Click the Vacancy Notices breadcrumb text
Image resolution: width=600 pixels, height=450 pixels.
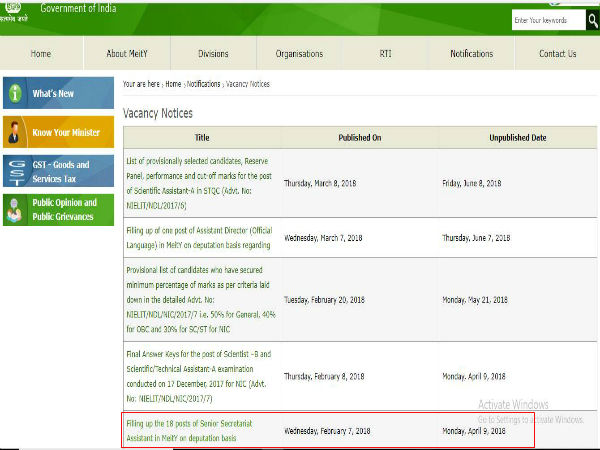[248, 84]
